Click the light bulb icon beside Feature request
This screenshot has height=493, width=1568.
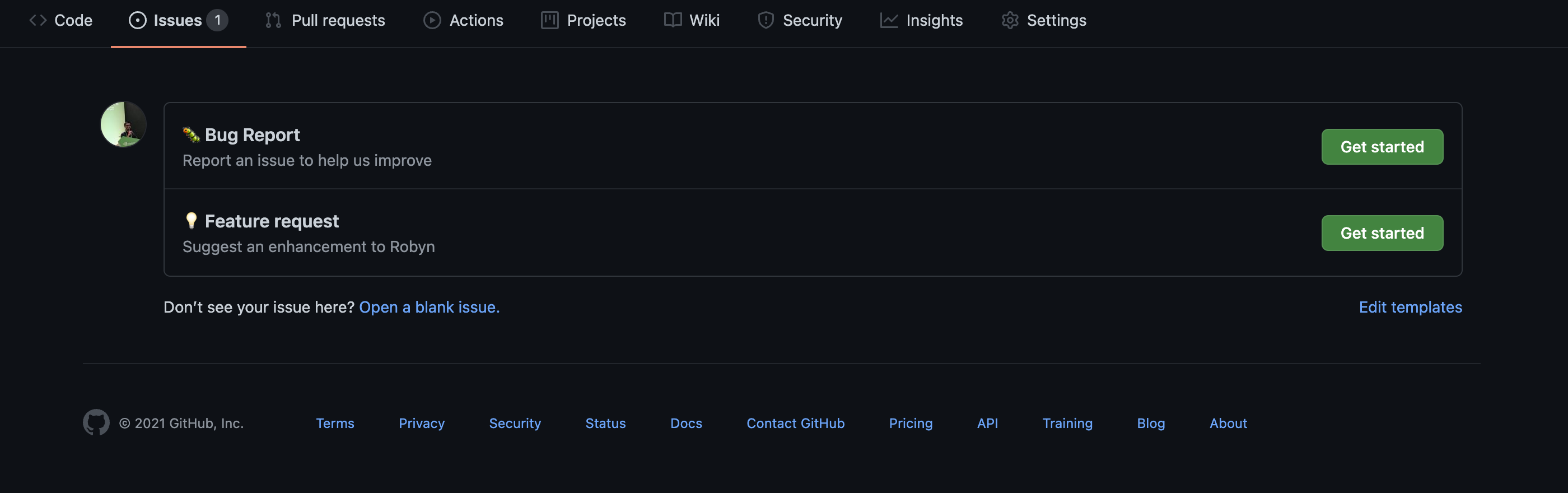(191, 220)
